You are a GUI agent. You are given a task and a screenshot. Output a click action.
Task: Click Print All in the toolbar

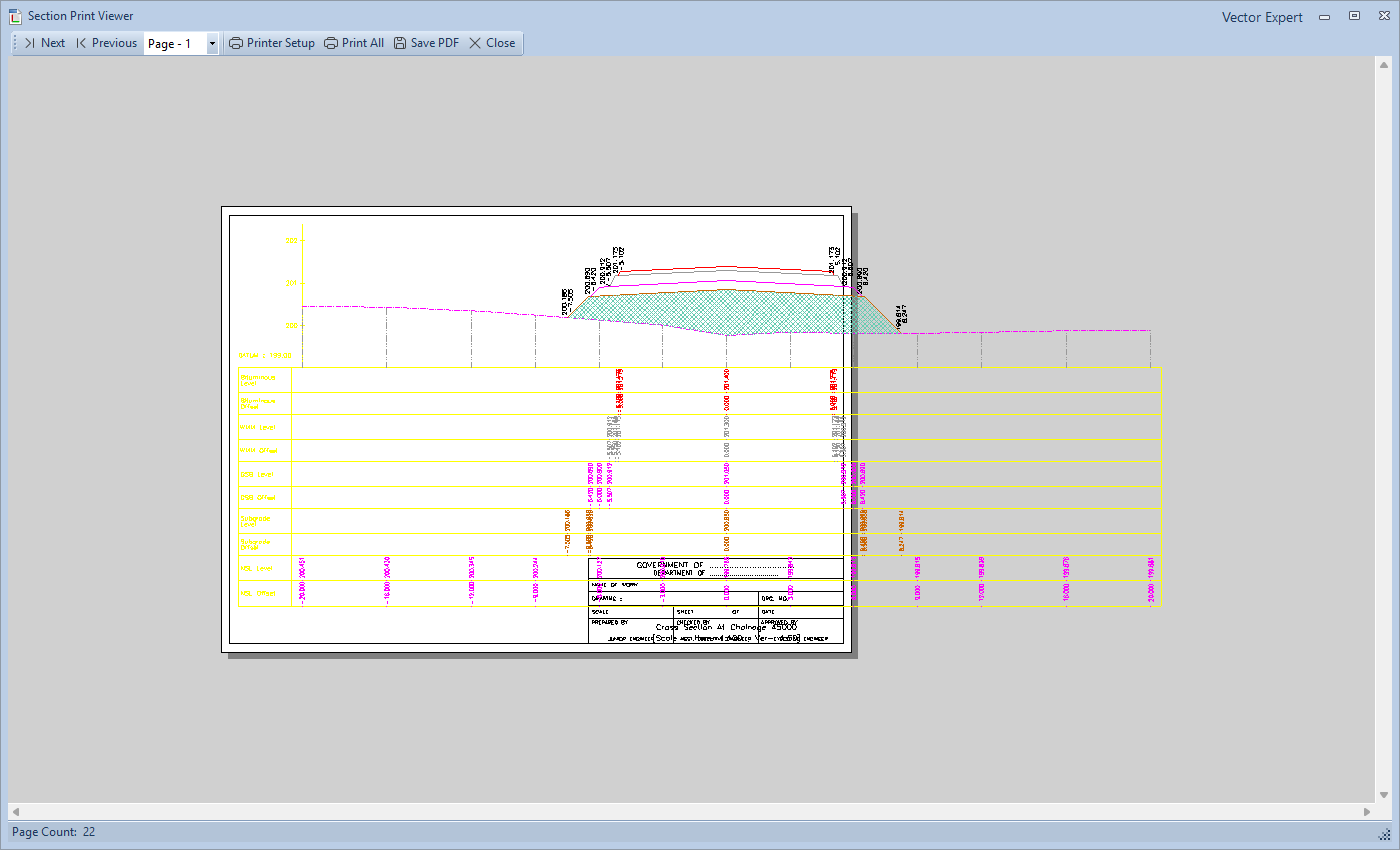point(354,43)
